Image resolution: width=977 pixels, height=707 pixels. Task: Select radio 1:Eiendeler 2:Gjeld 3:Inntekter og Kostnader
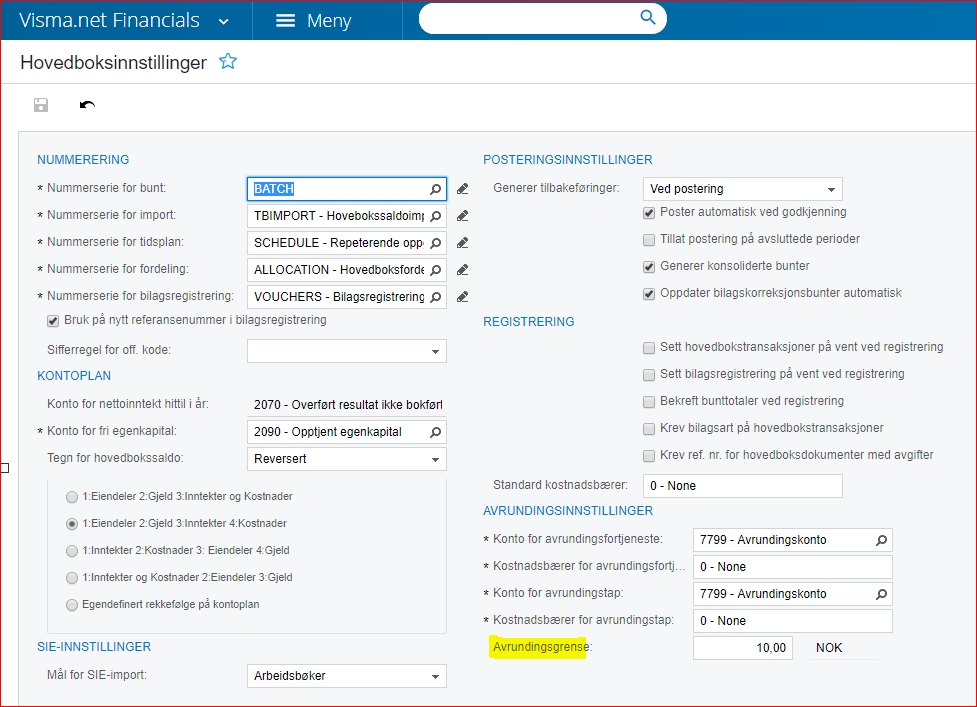pos(72,497)
